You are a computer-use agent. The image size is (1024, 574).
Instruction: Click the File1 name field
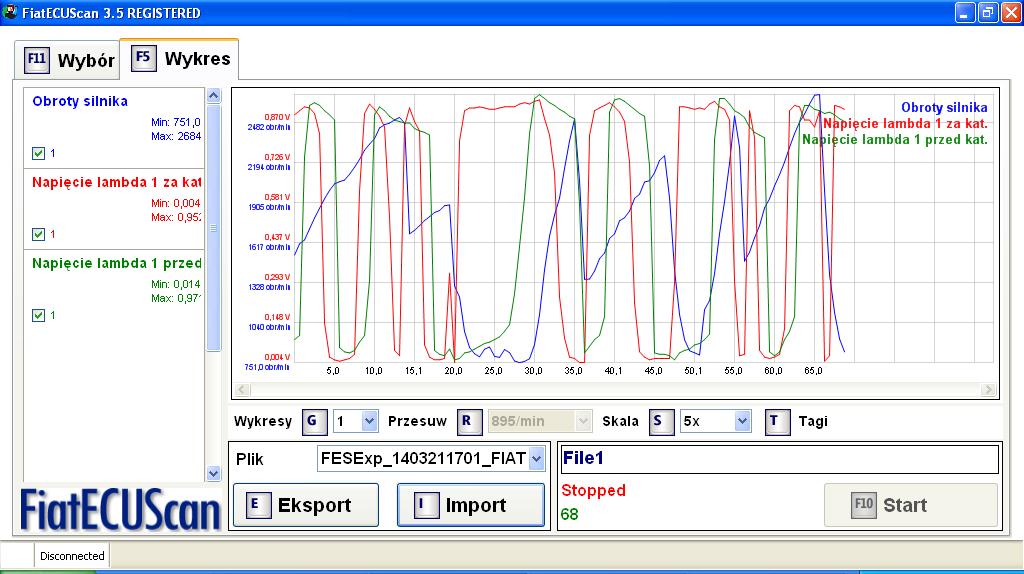pos(780,458)
